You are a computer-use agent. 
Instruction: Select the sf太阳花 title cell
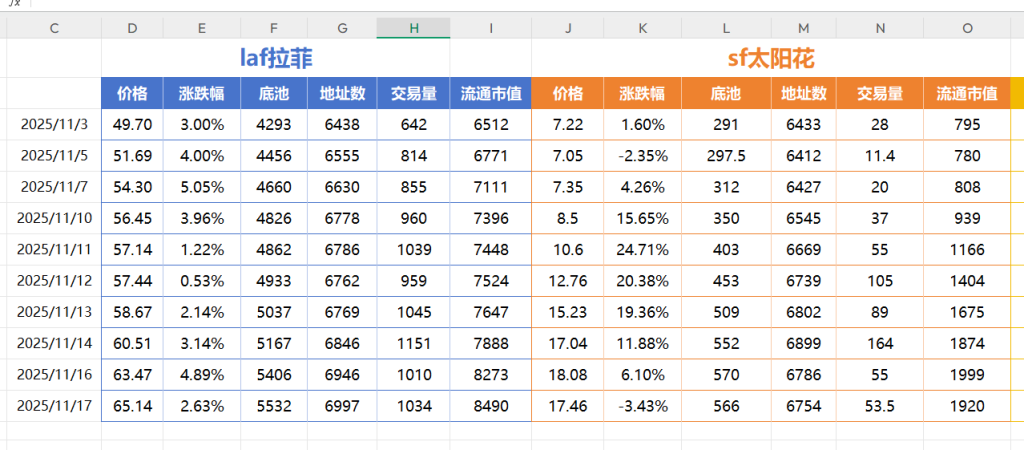coord(770,59)
